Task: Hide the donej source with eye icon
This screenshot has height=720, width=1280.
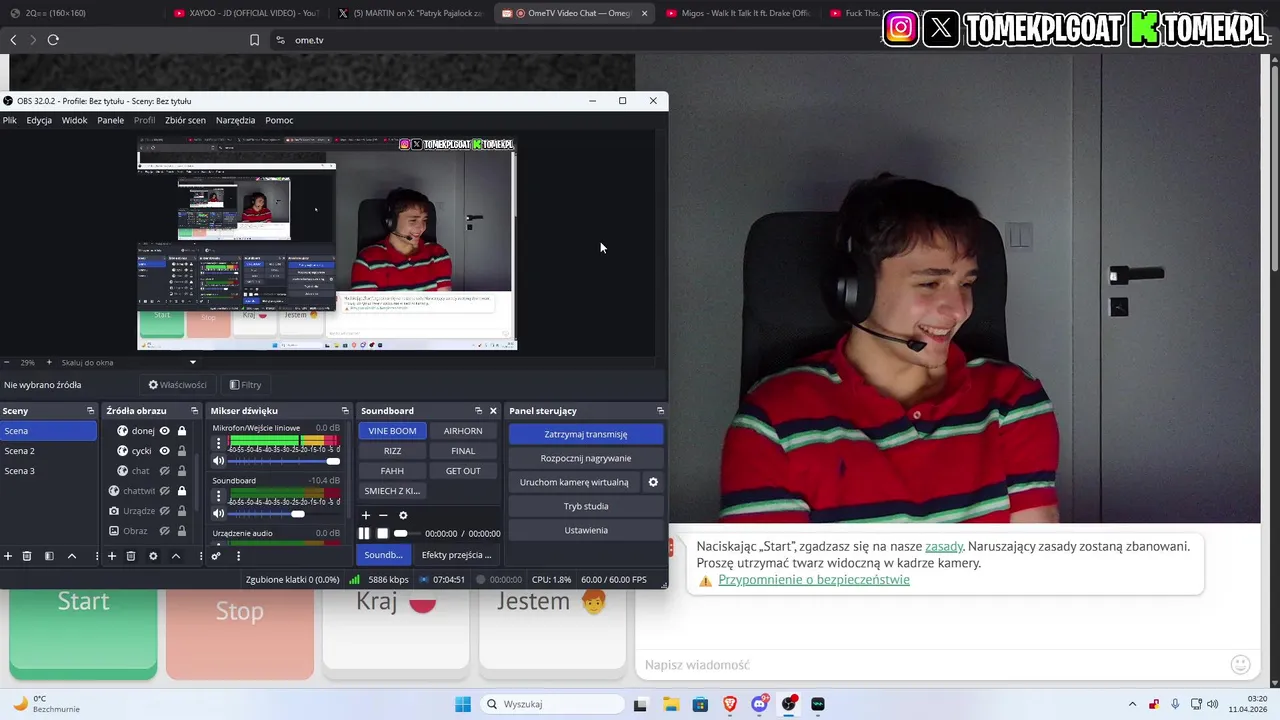Action: (165, 431)
